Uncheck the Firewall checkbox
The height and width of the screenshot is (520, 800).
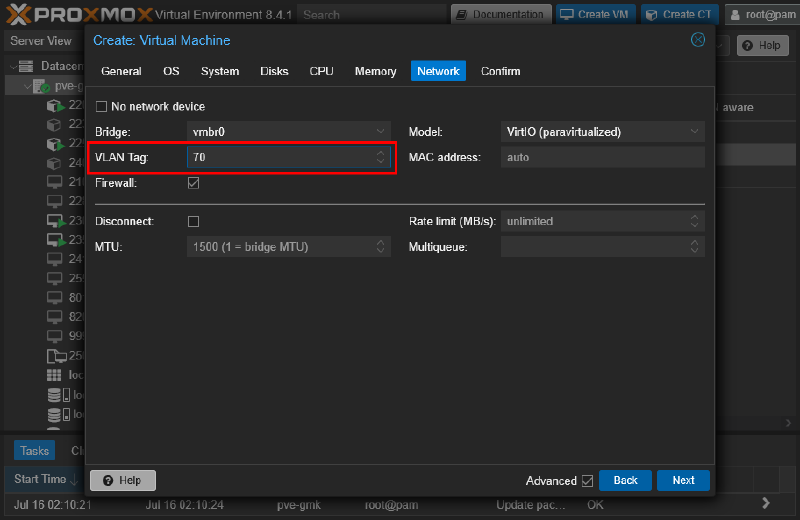[194, 183]
